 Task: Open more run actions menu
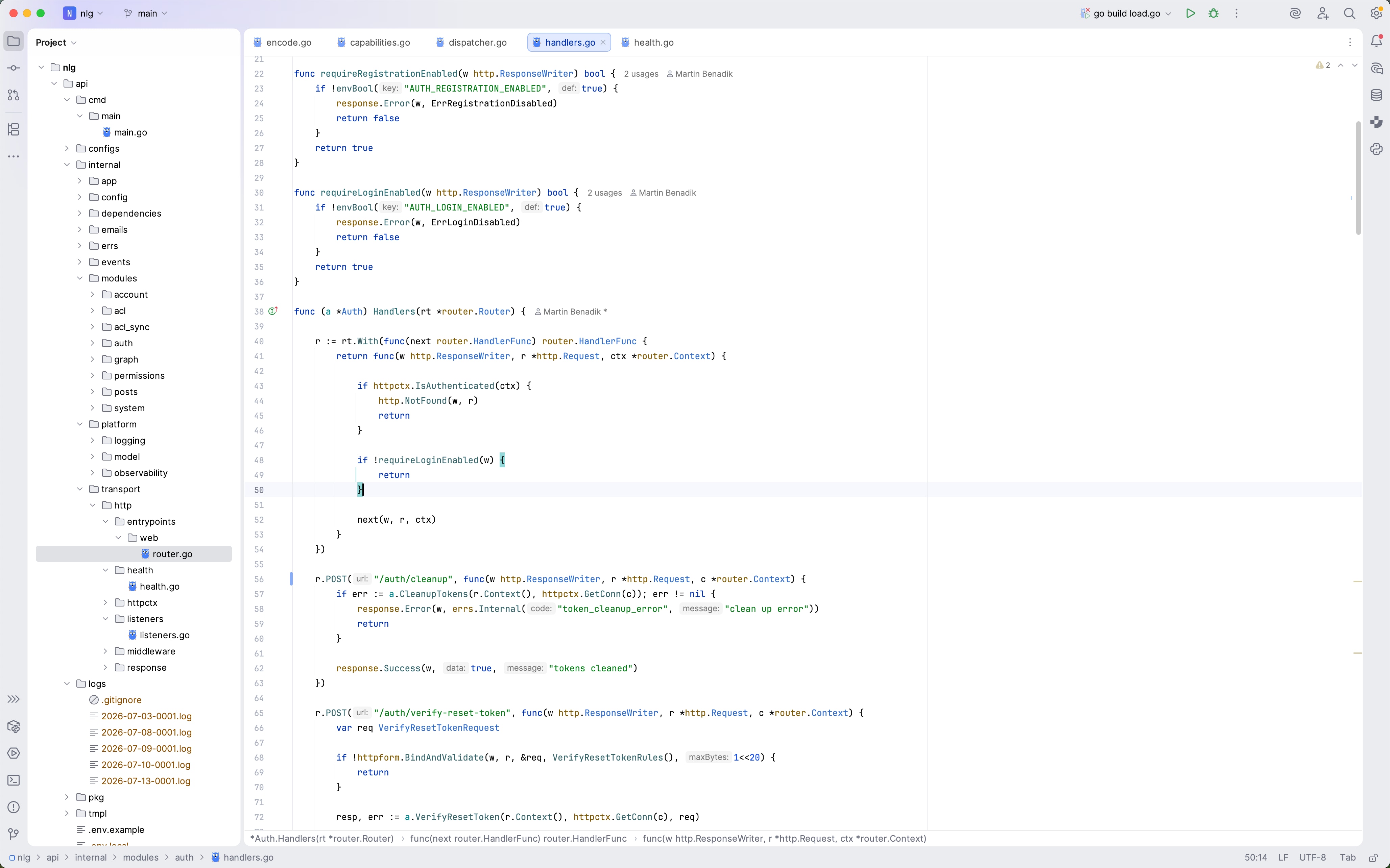(1237, 13)
